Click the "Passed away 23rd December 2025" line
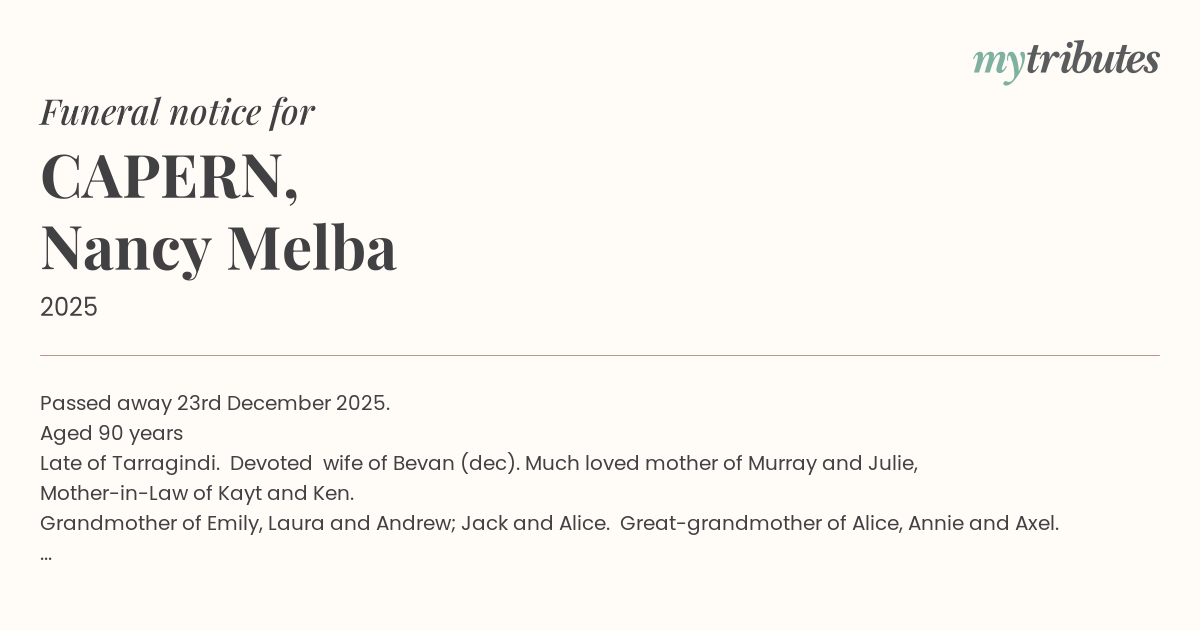Screen dimensions: 1200x630 (215, 403)
